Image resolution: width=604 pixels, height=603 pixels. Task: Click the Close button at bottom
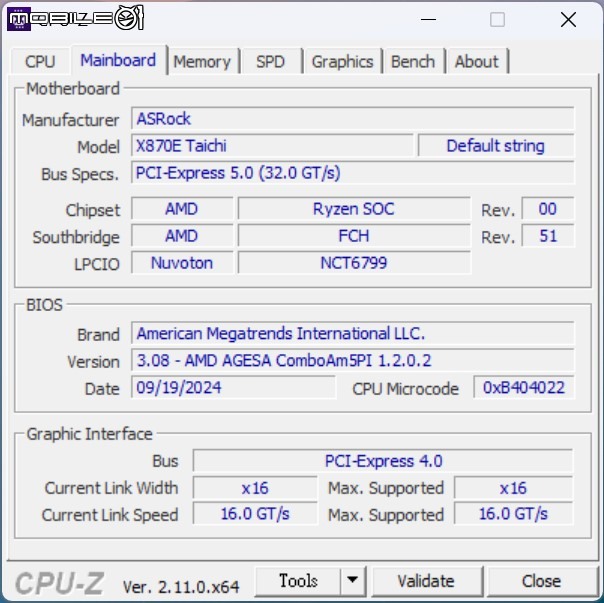tap(541, 581)
